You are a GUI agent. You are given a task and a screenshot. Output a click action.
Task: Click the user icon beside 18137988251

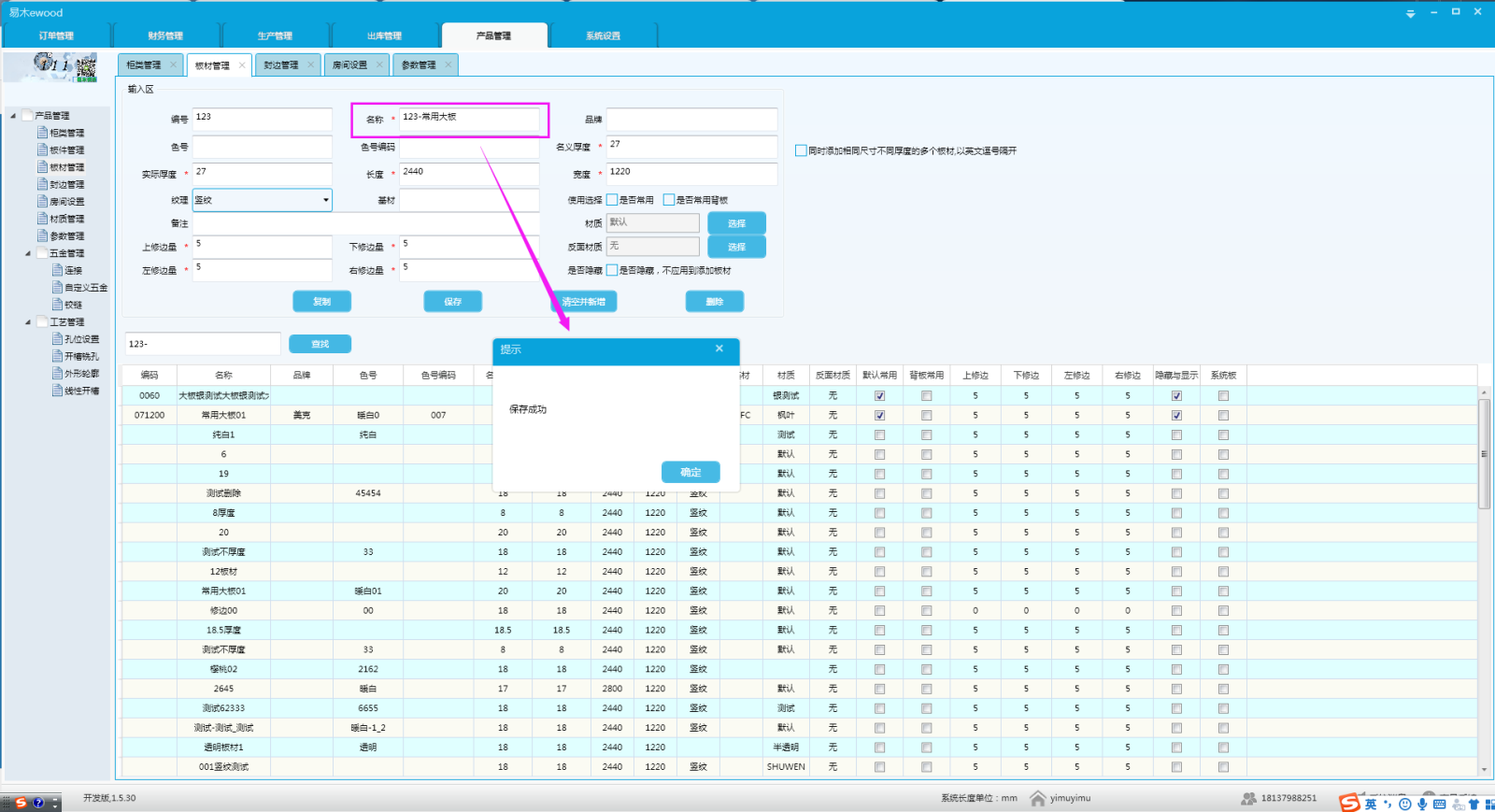point(1248,798)
